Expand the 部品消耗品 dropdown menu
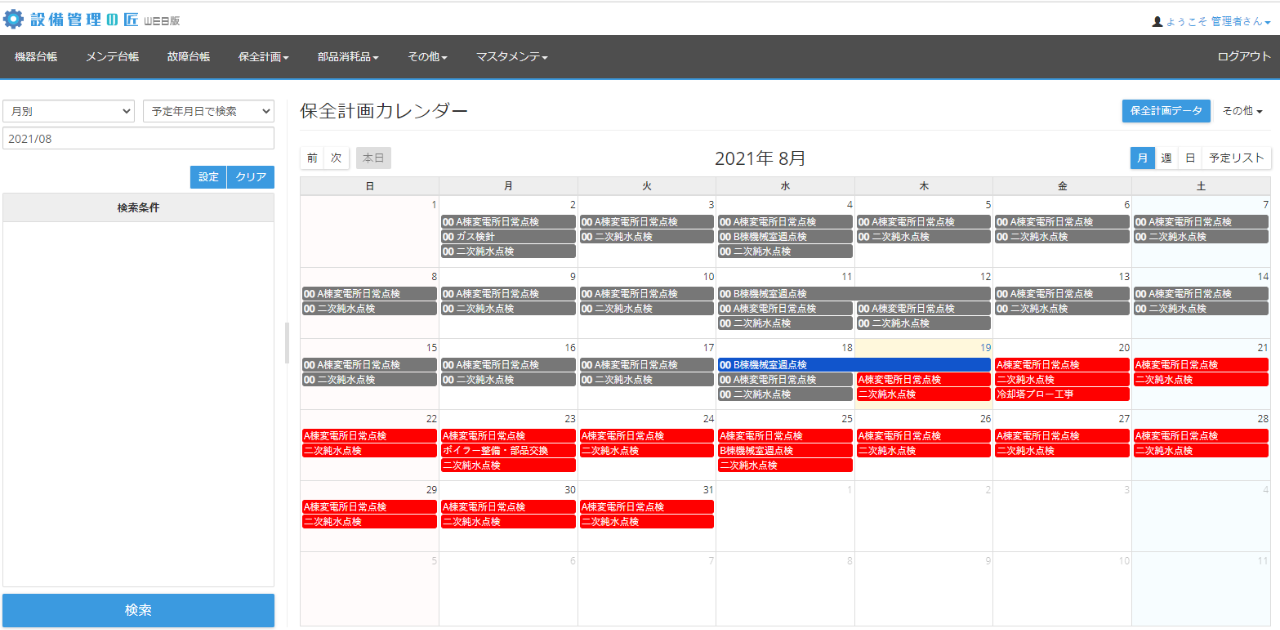The height and width of the screenshot is (630, 1280). pyautogui.click(x=347, y=57)
